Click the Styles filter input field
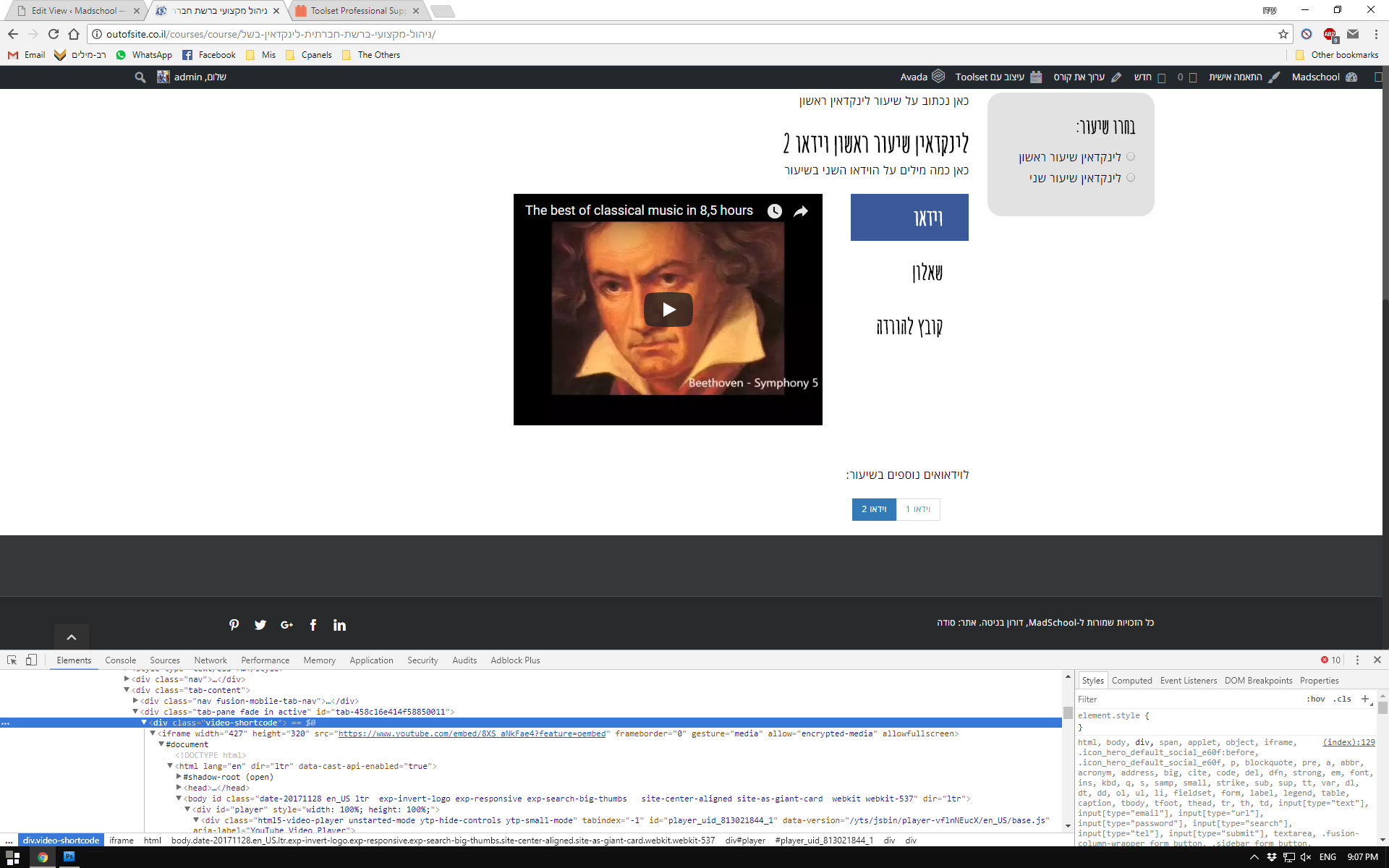This screenshot has width=1389, height=868. [x=1186, y=699]
